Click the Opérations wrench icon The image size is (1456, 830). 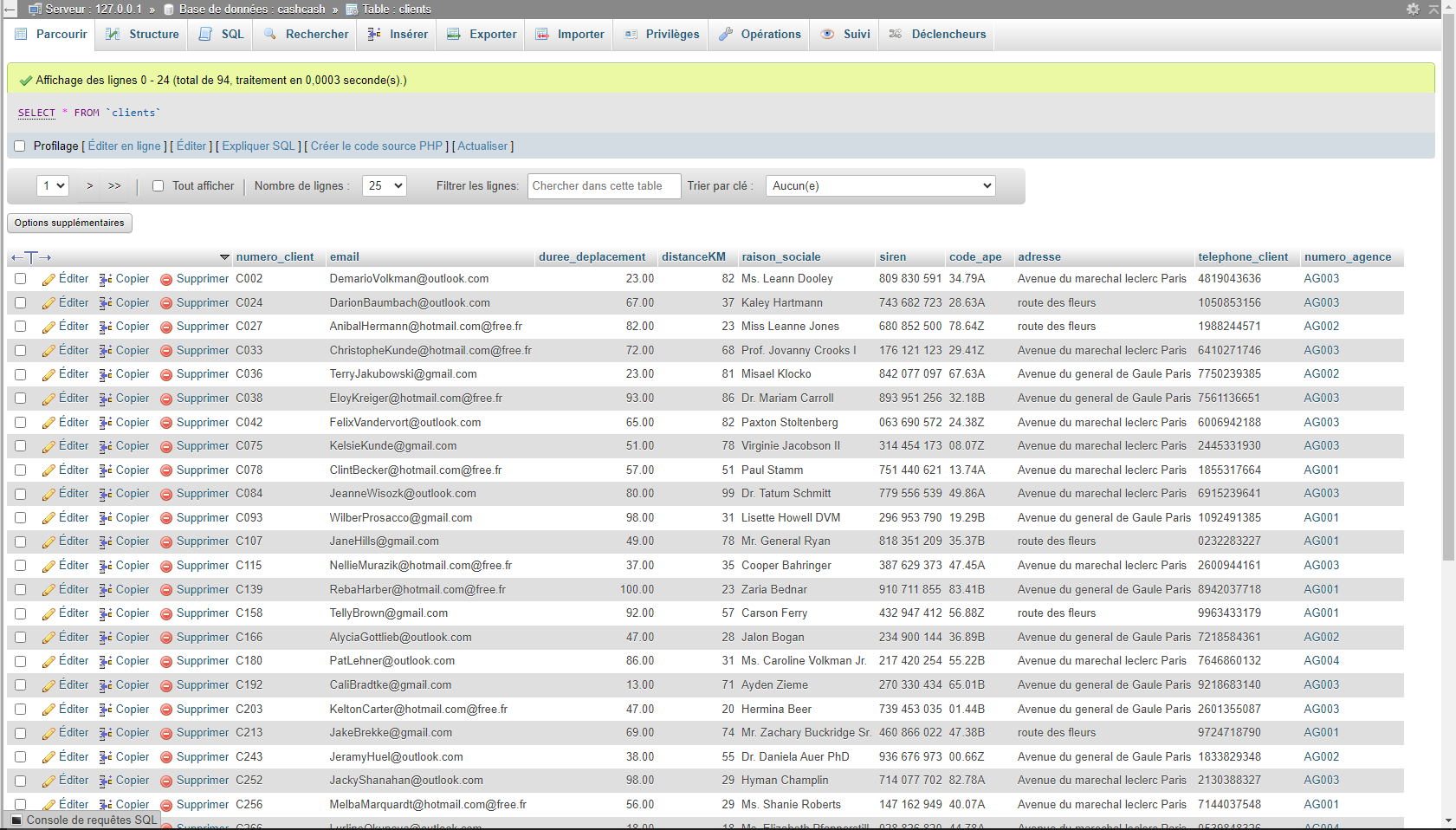[726, 34]
